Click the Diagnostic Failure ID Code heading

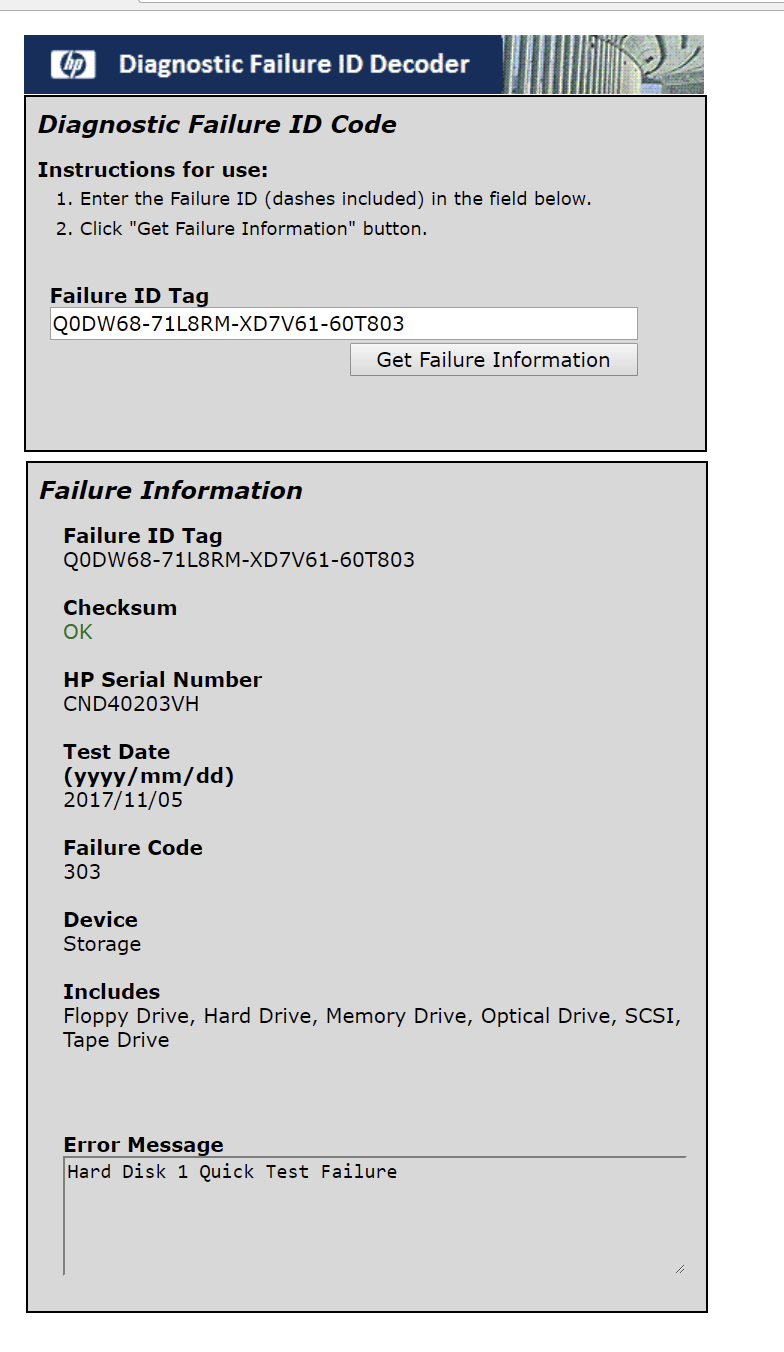pyautogui.click(x=217, y=125)
